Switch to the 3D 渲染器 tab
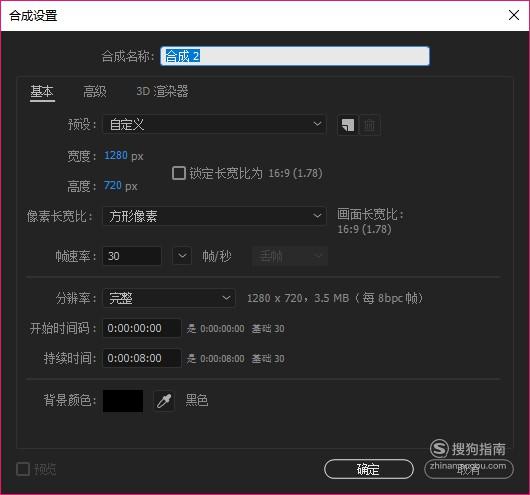This screenshot has height=495, width=530. pyautogui.click(x=162, y=92)
